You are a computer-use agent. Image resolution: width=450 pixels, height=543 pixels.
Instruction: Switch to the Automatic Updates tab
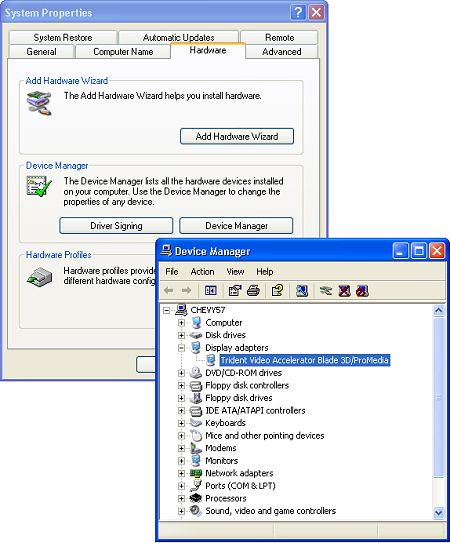tap(178, 37)
